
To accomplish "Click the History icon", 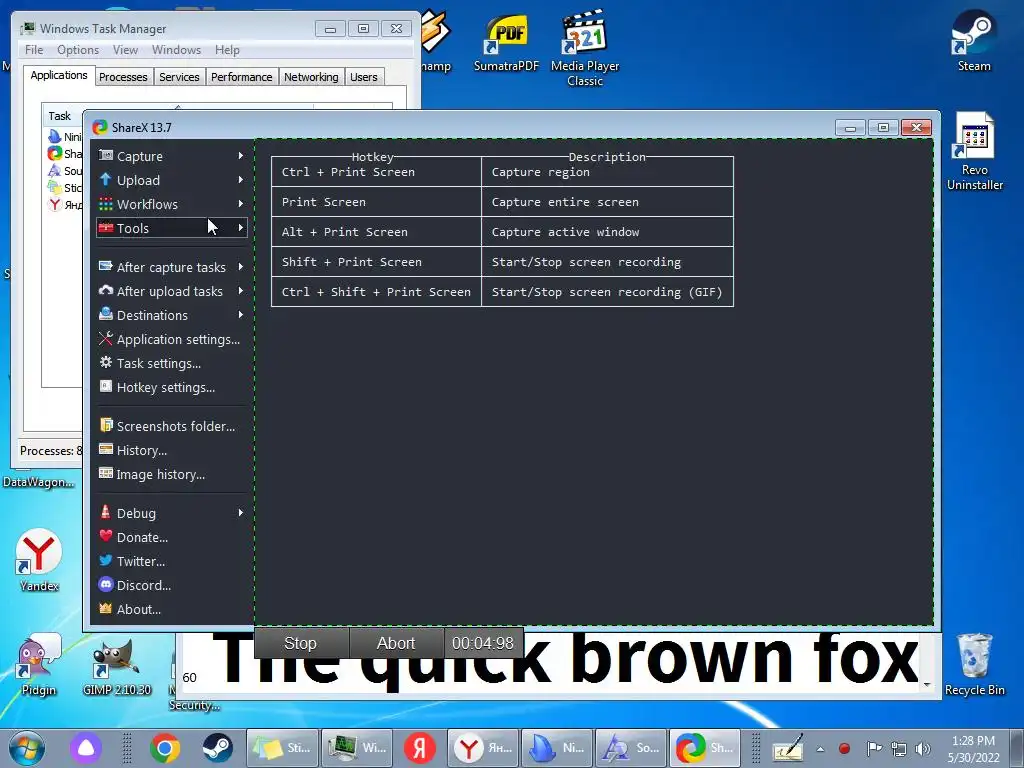I will click(105, 449).
